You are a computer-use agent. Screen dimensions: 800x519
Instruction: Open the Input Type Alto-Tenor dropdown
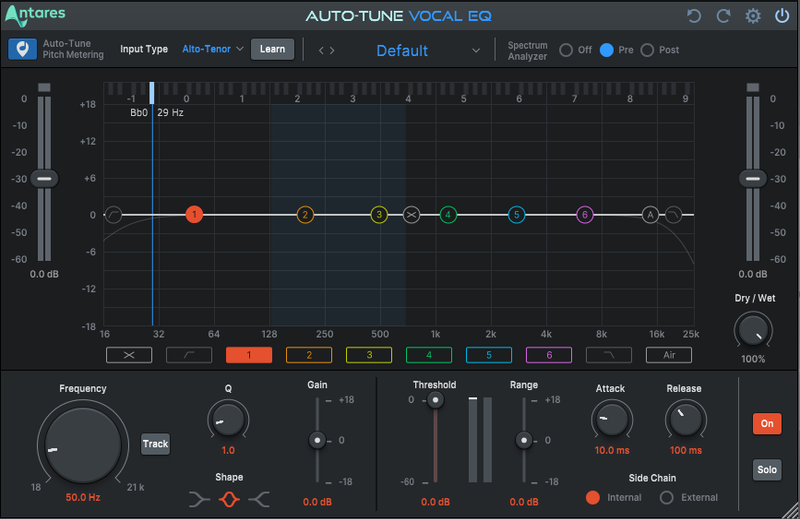[212, 49]
